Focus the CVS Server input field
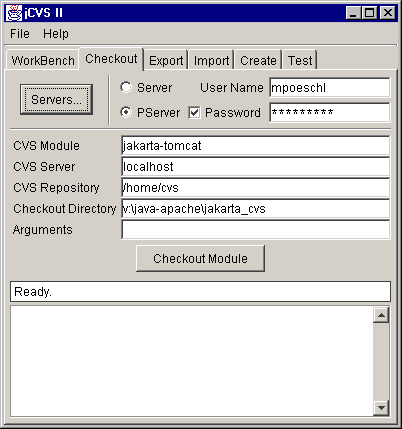The image size is (402, 429). click(255, 167)
